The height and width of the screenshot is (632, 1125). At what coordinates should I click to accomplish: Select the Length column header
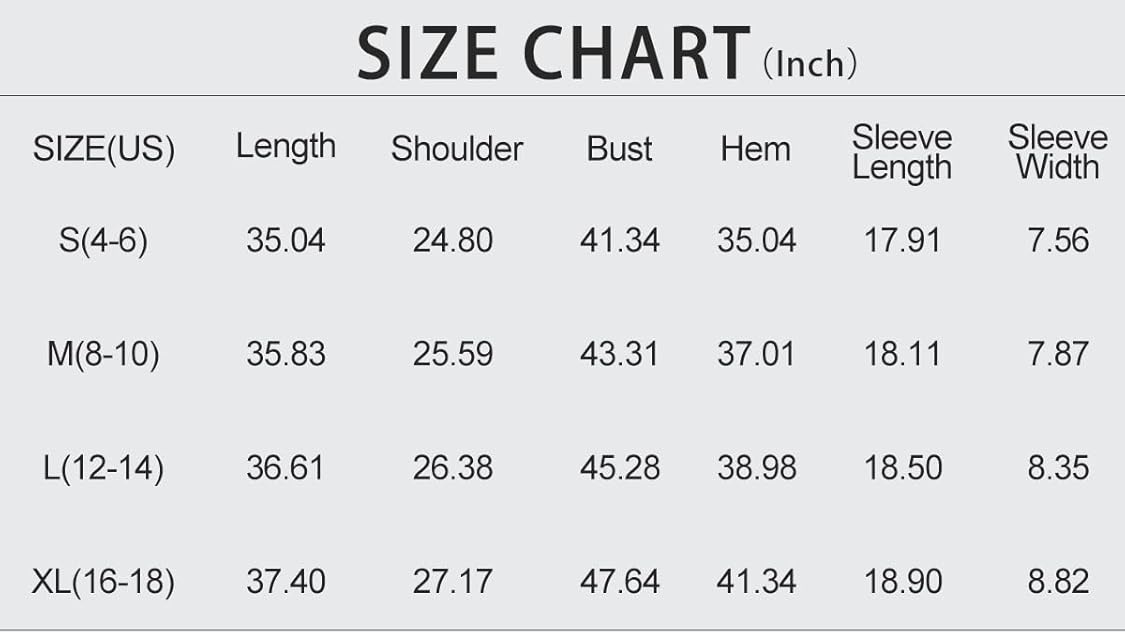pyautogui.click(x=286, y=147)
